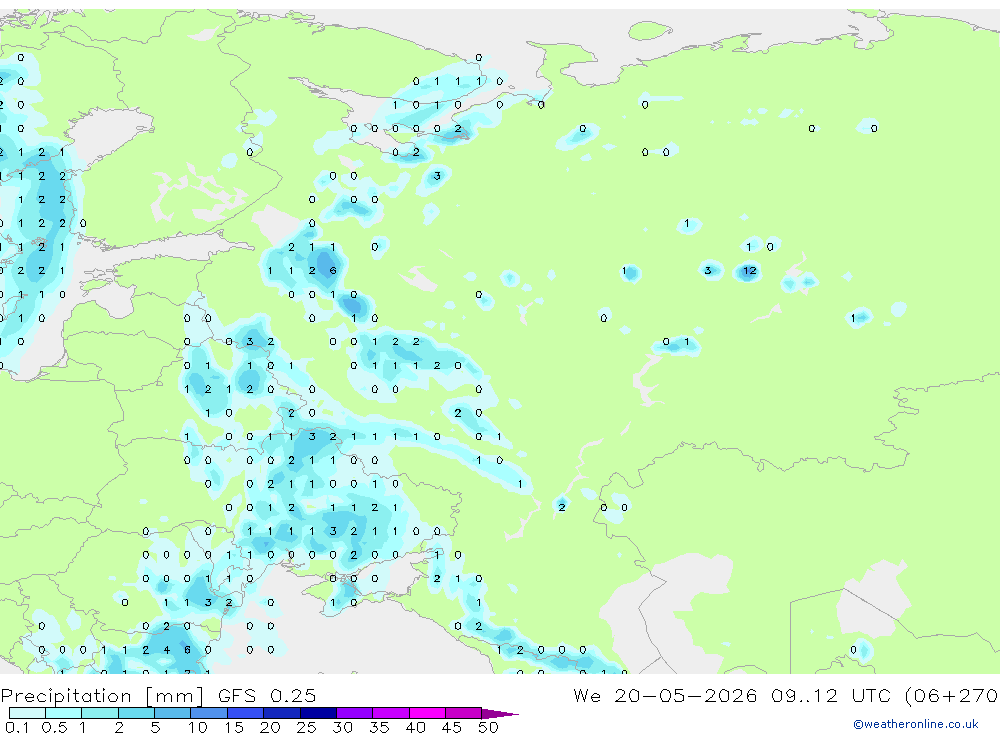1000x733 pixels.
Task: Click the '35' legend scale label
Action: click(x=379, y=727)
